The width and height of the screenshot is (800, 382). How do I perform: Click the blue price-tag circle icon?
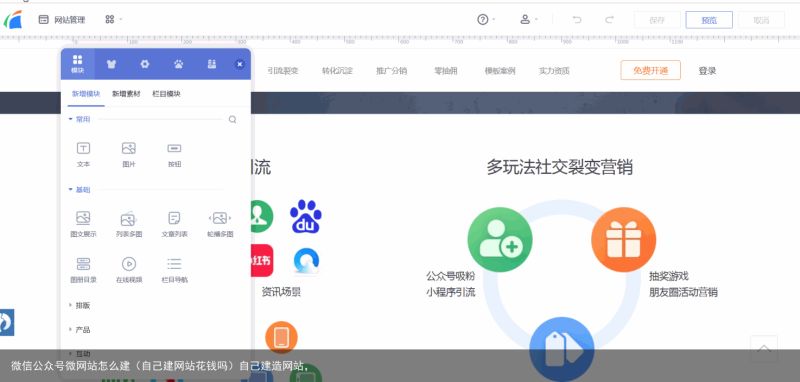click(562, 349)
